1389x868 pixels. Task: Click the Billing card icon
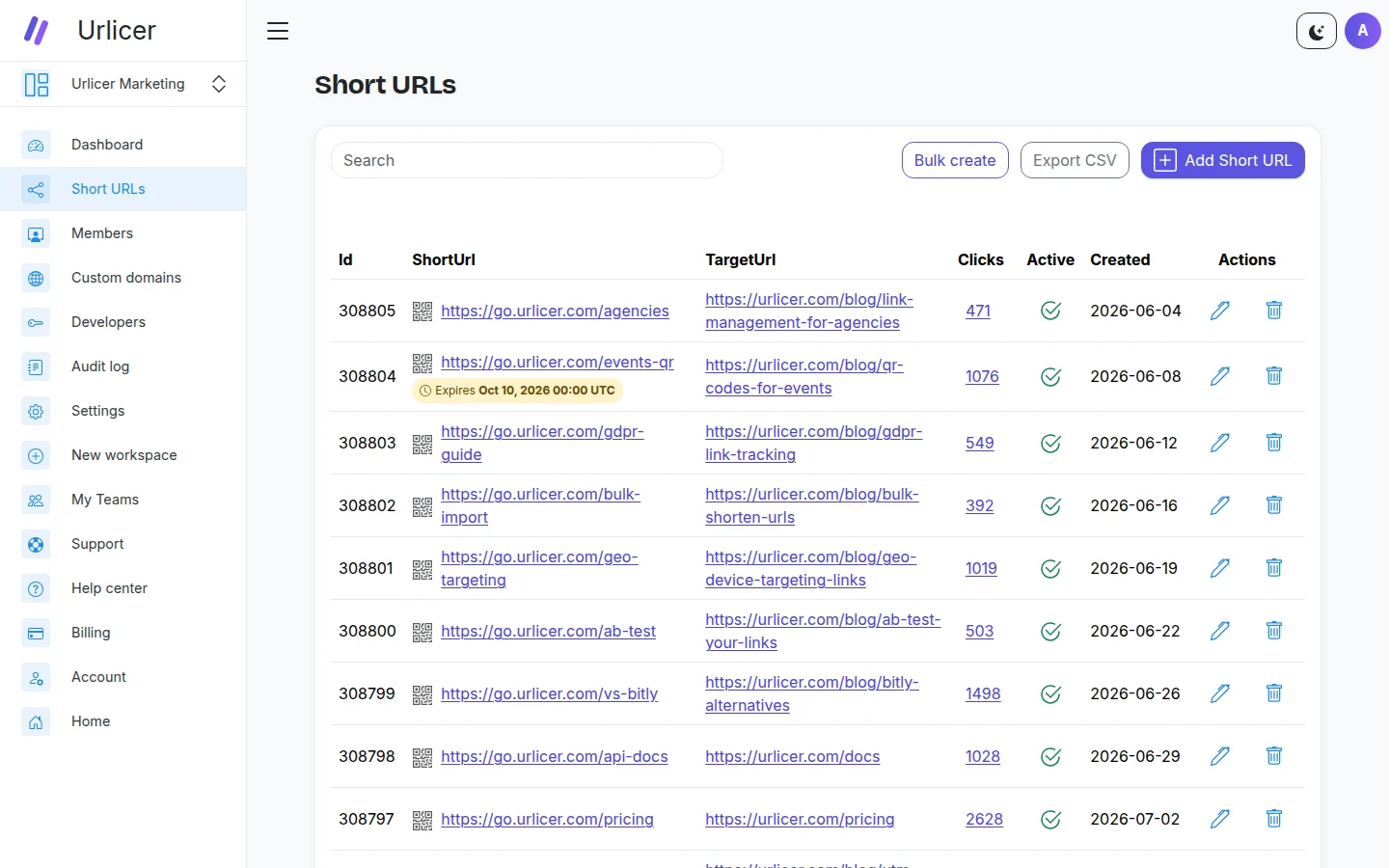pyautogui.click(x=36, y=633)
